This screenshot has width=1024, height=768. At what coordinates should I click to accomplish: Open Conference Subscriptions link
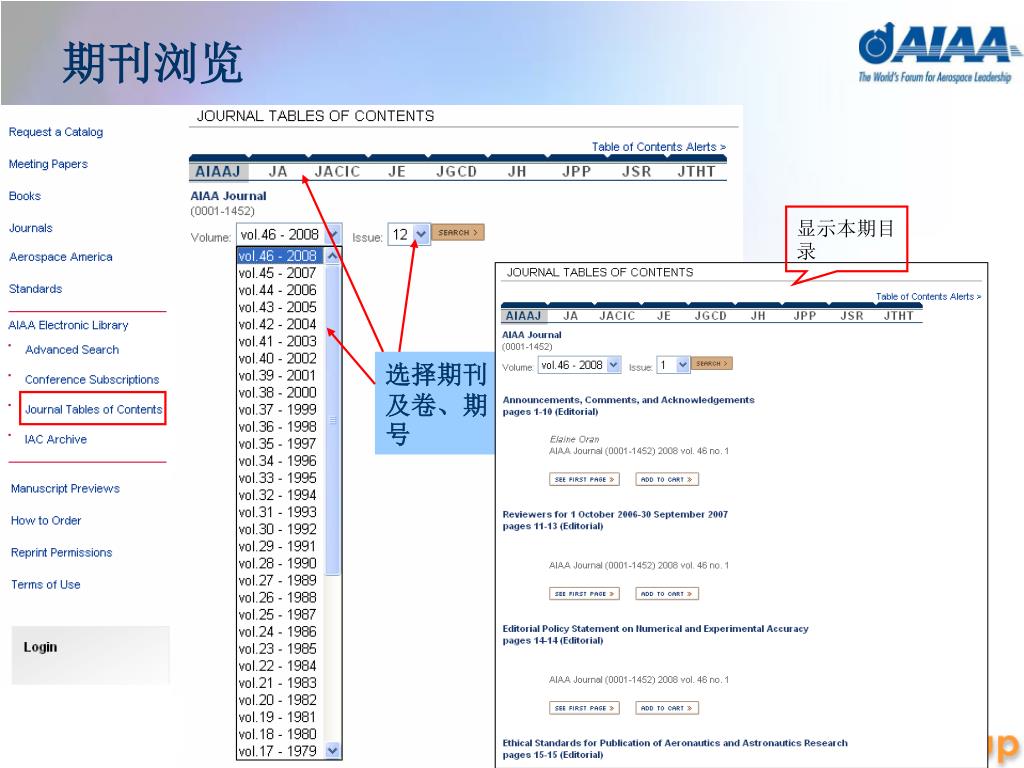coord(92,379)
